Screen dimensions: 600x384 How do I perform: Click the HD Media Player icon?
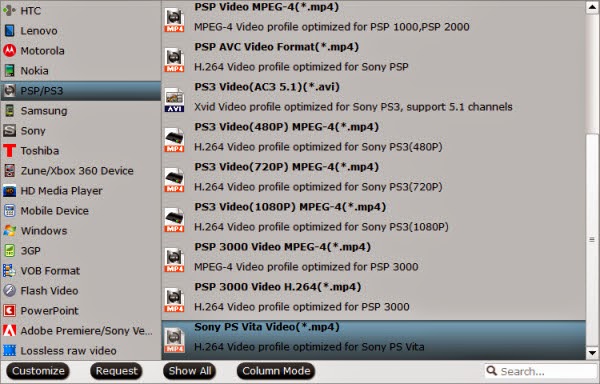(x=10, y=190)
